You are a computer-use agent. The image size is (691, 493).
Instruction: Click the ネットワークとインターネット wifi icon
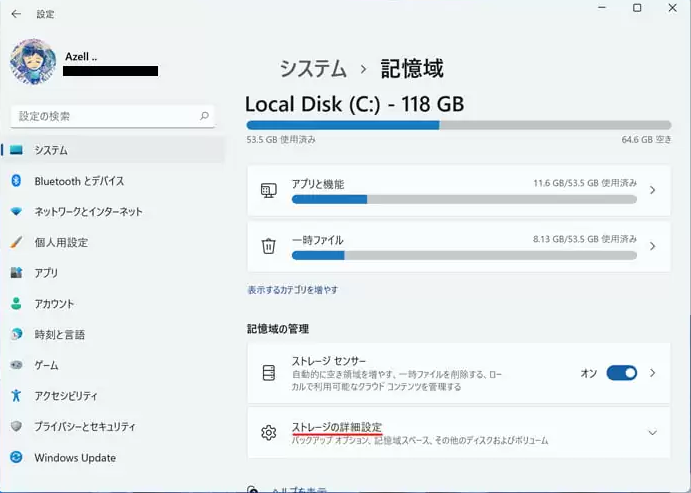click(16, 212)
